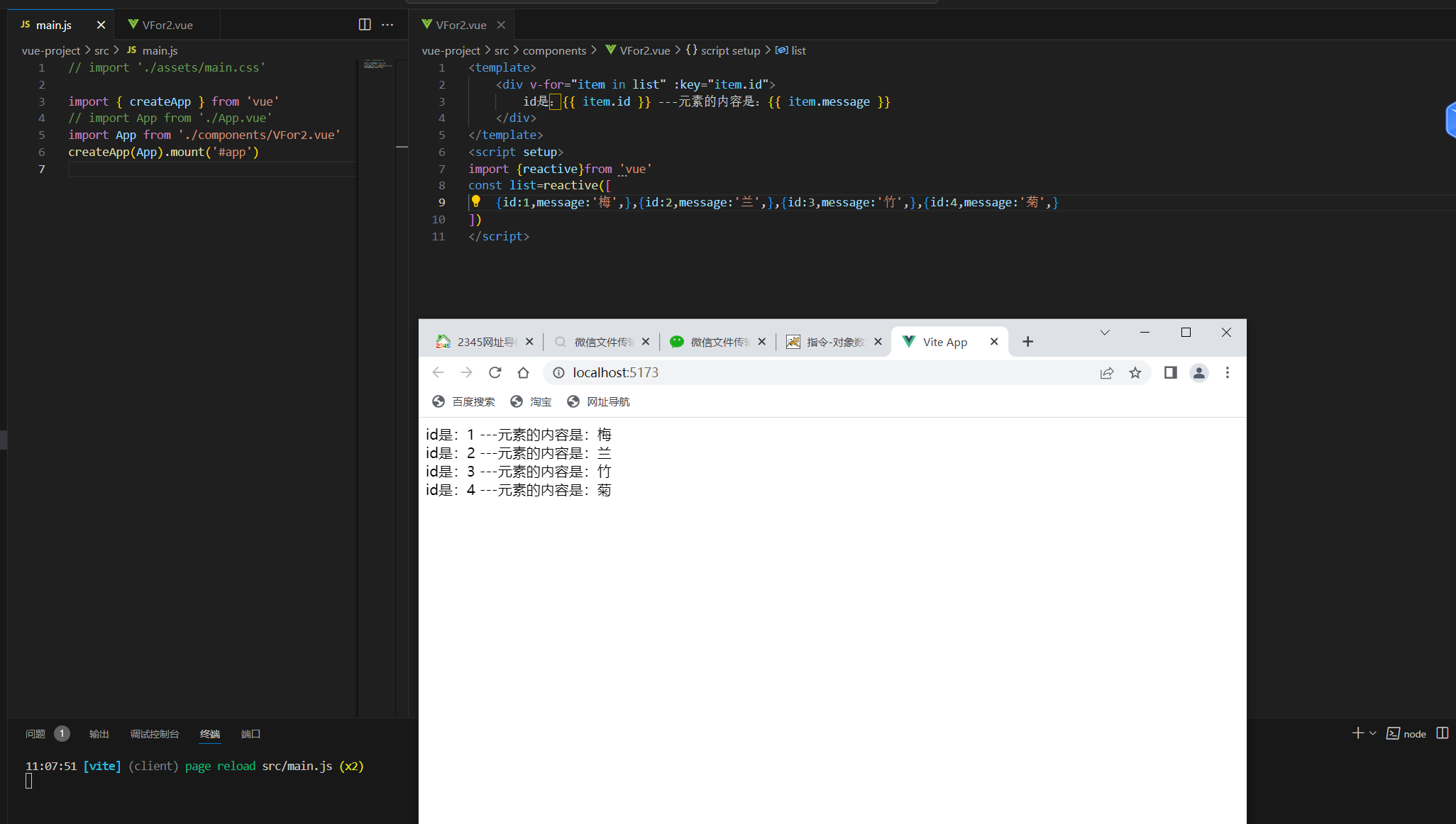1456x824 pixels.
Task: Click the share page icon
Action: point(1107,373)
